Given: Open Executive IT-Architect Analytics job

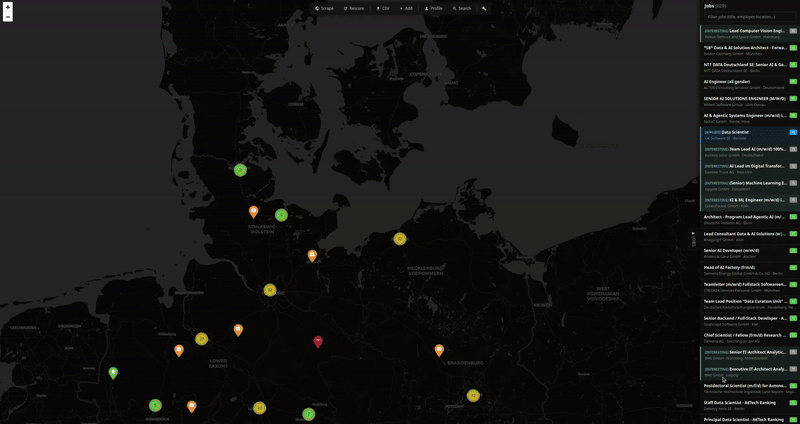Looking at the screenshot, I should [x=749, y=371].
